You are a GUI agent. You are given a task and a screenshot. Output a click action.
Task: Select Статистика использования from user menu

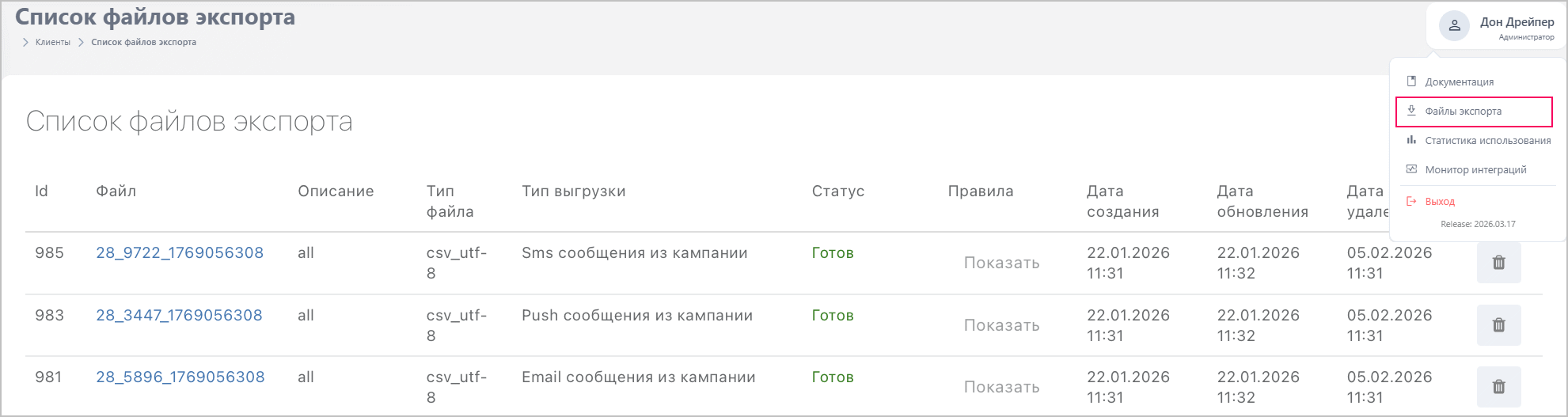[1487, 141]
